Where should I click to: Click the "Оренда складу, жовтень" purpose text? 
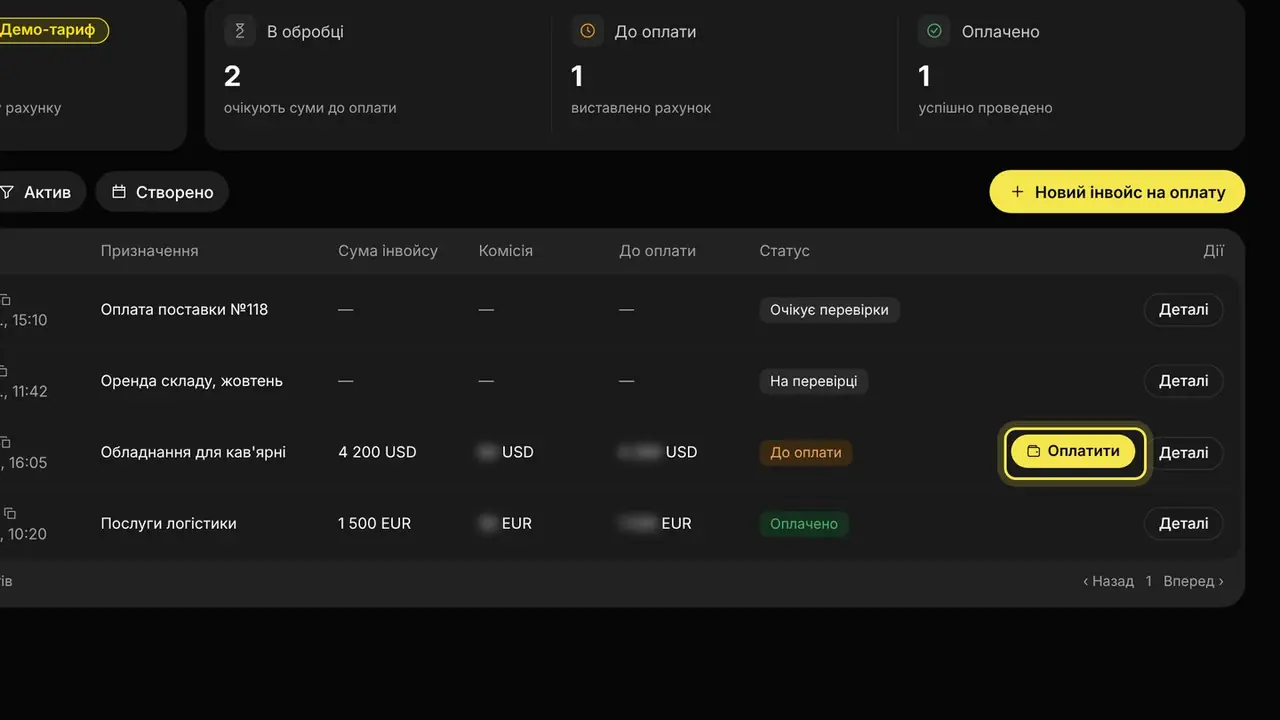tap(191, 381)
